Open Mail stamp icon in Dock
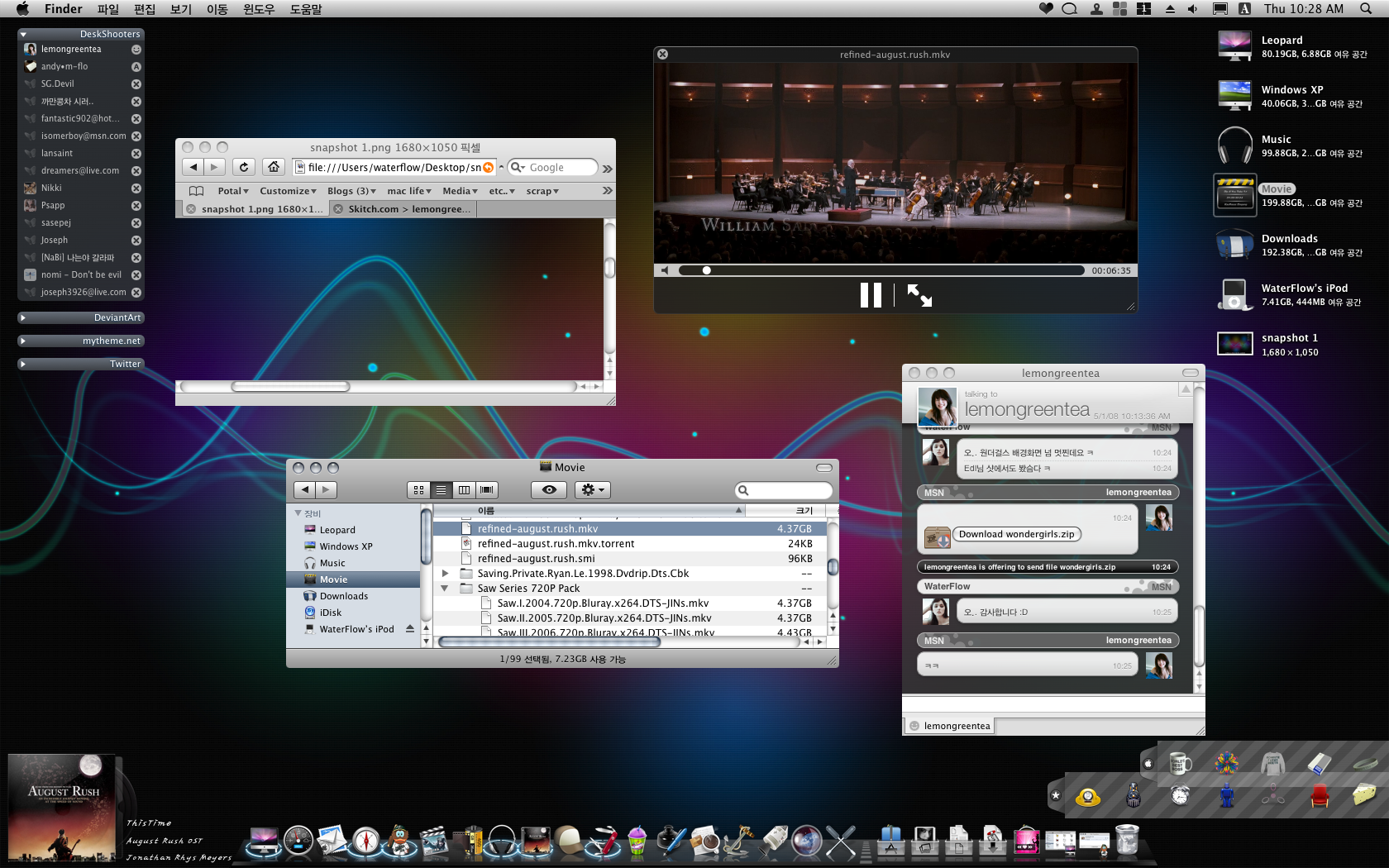 [x=332, y=841]
